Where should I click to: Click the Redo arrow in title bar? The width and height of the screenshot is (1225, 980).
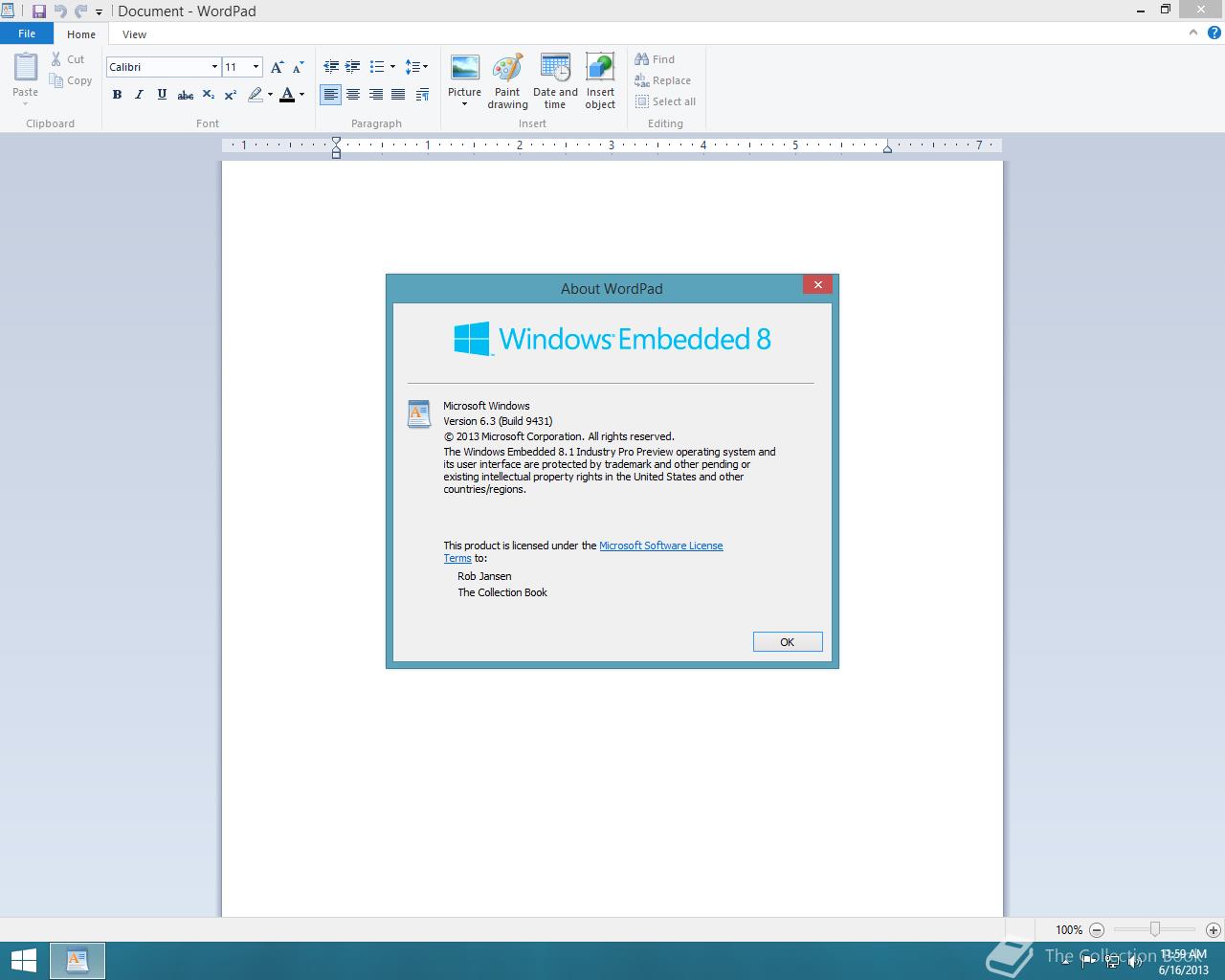click(80, 11)
